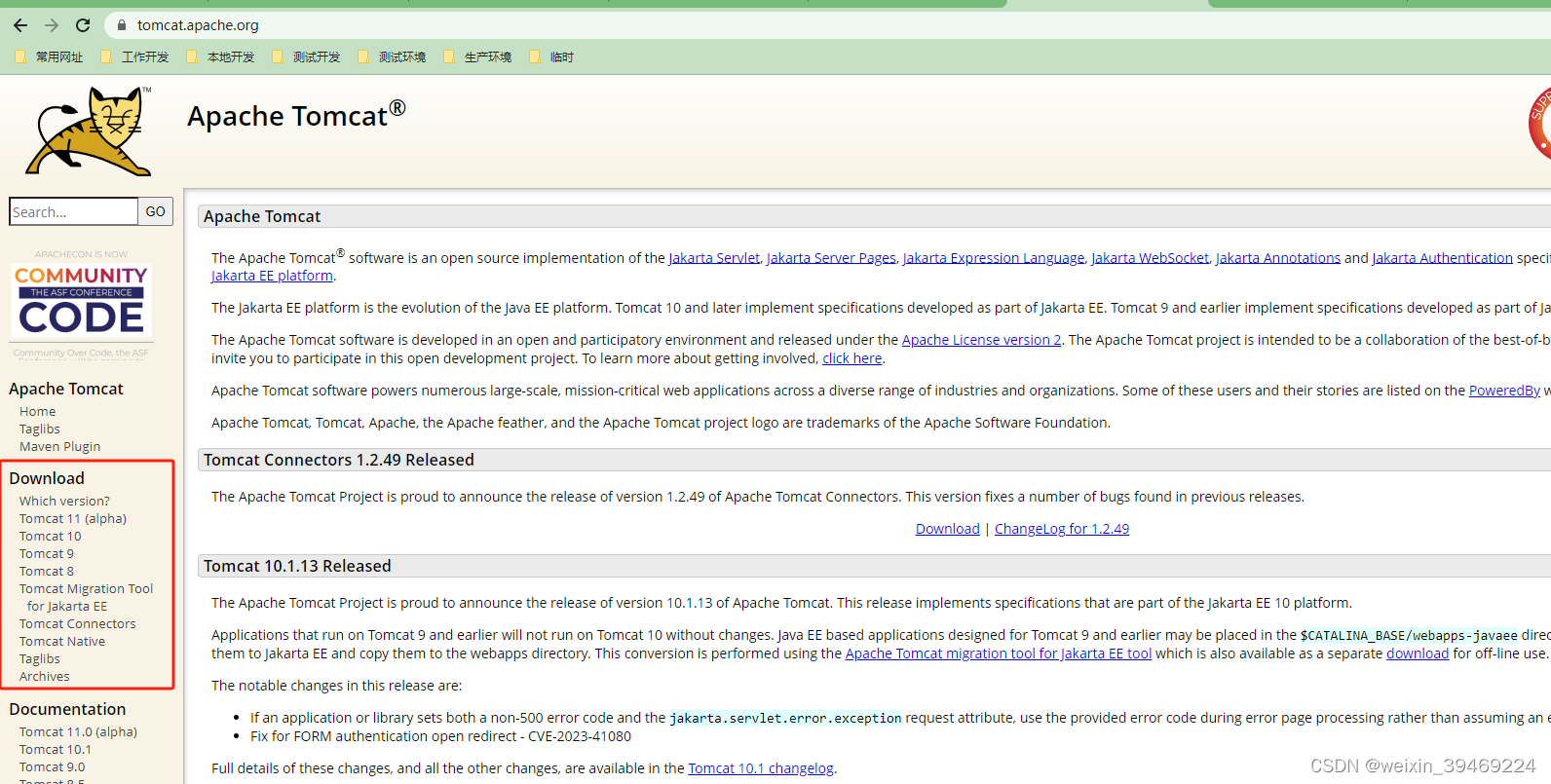The height and width of the screenshot is (784, 1551).
Task: Click the Documentation sidebar heading
Action: coord(67,709)
